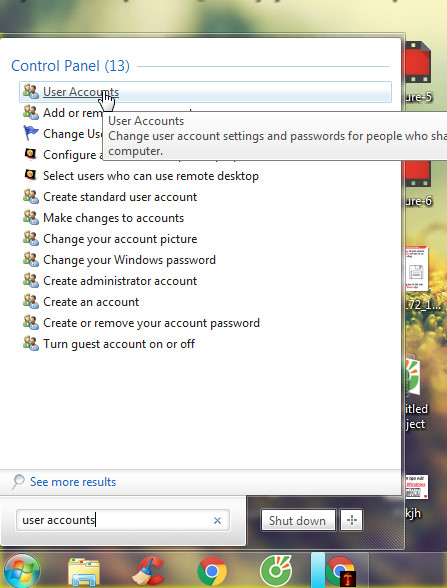Click icon beside Select users remote desktop
447x588 pixels.
(x=31, y=175)
